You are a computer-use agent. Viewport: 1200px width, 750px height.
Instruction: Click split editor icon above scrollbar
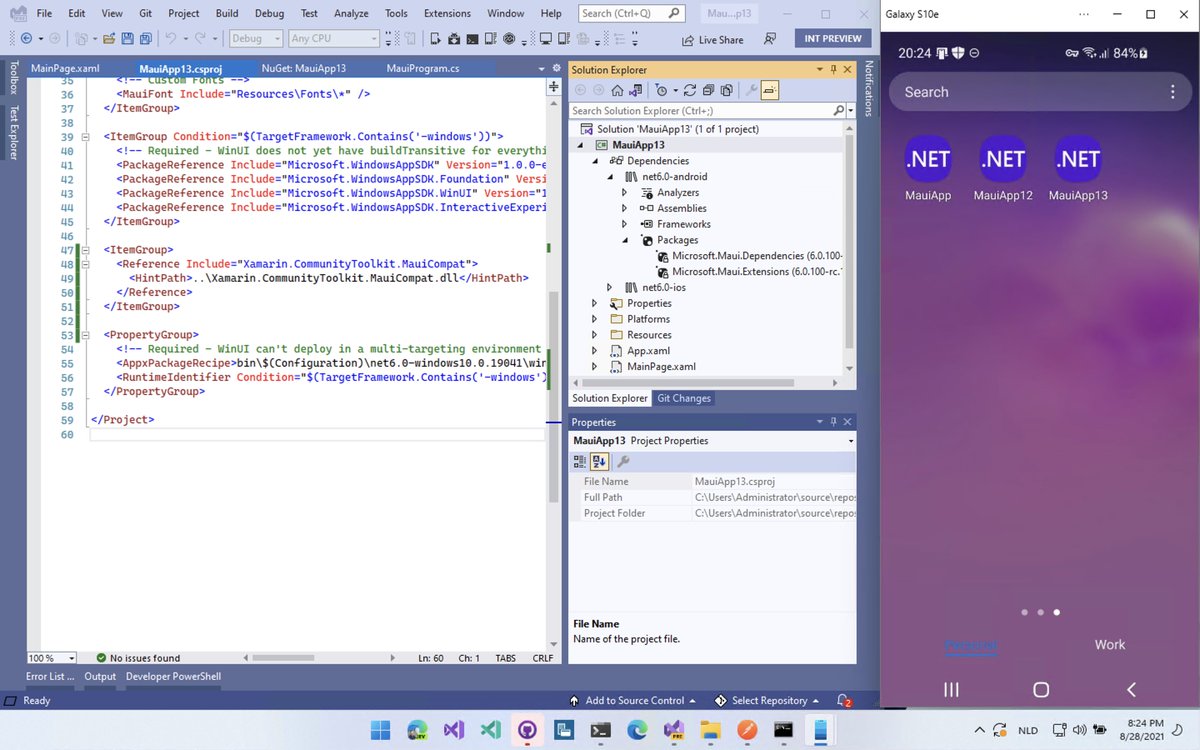point(553,87)
